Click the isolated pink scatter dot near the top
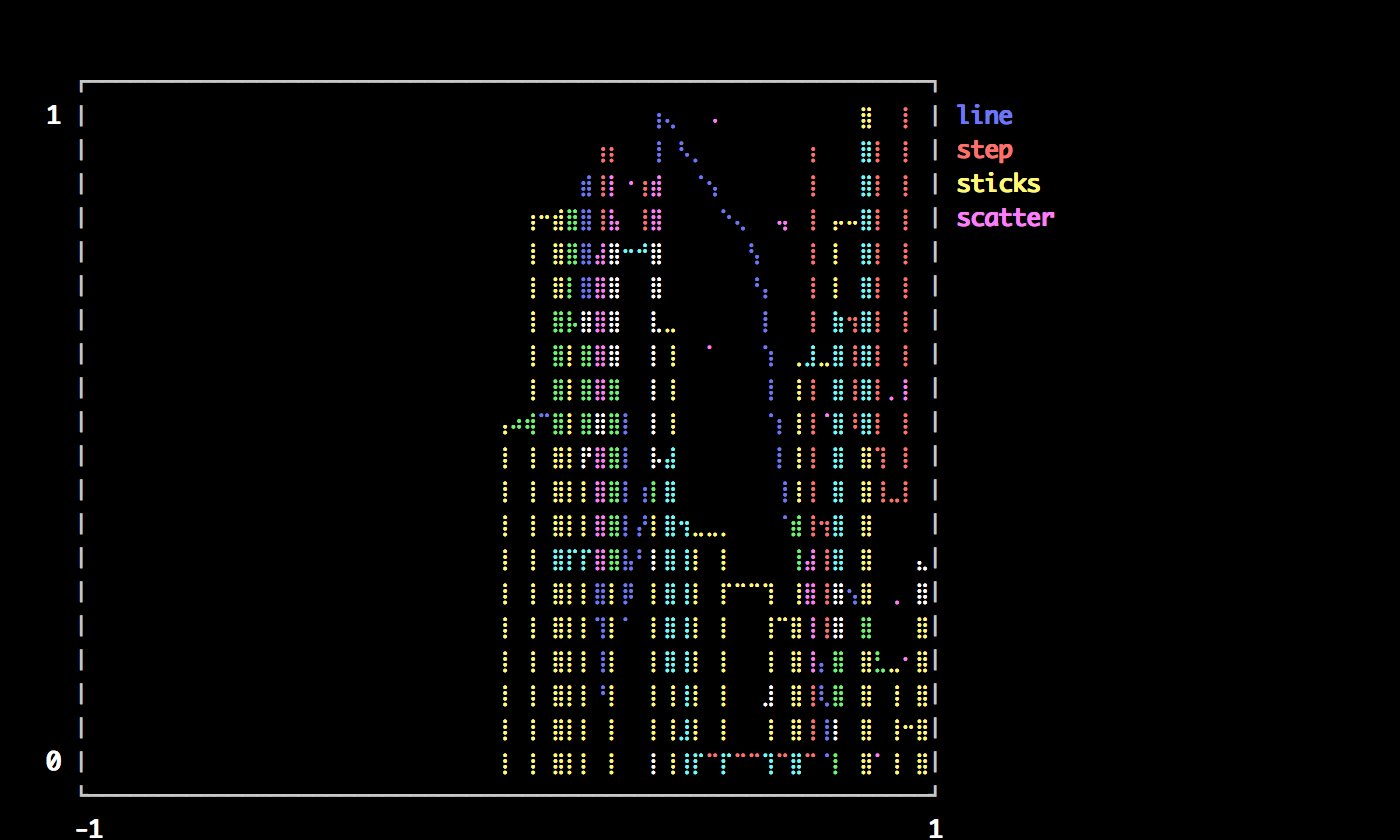 (715, 121)
